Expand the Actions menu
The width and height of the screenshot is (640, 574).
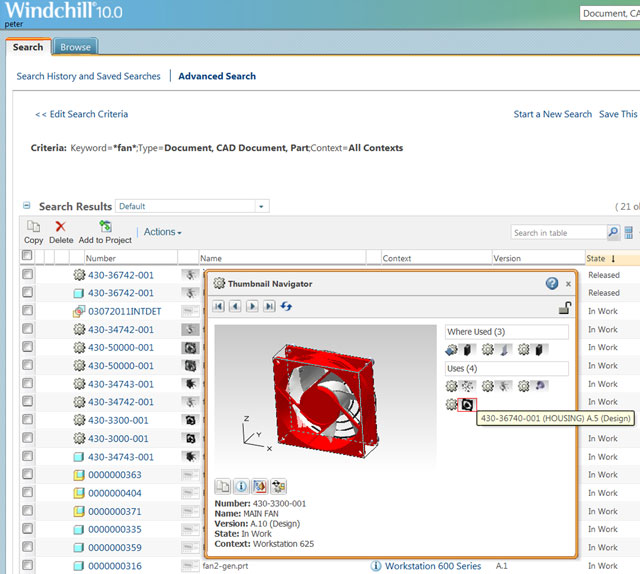tap(162, 232)
